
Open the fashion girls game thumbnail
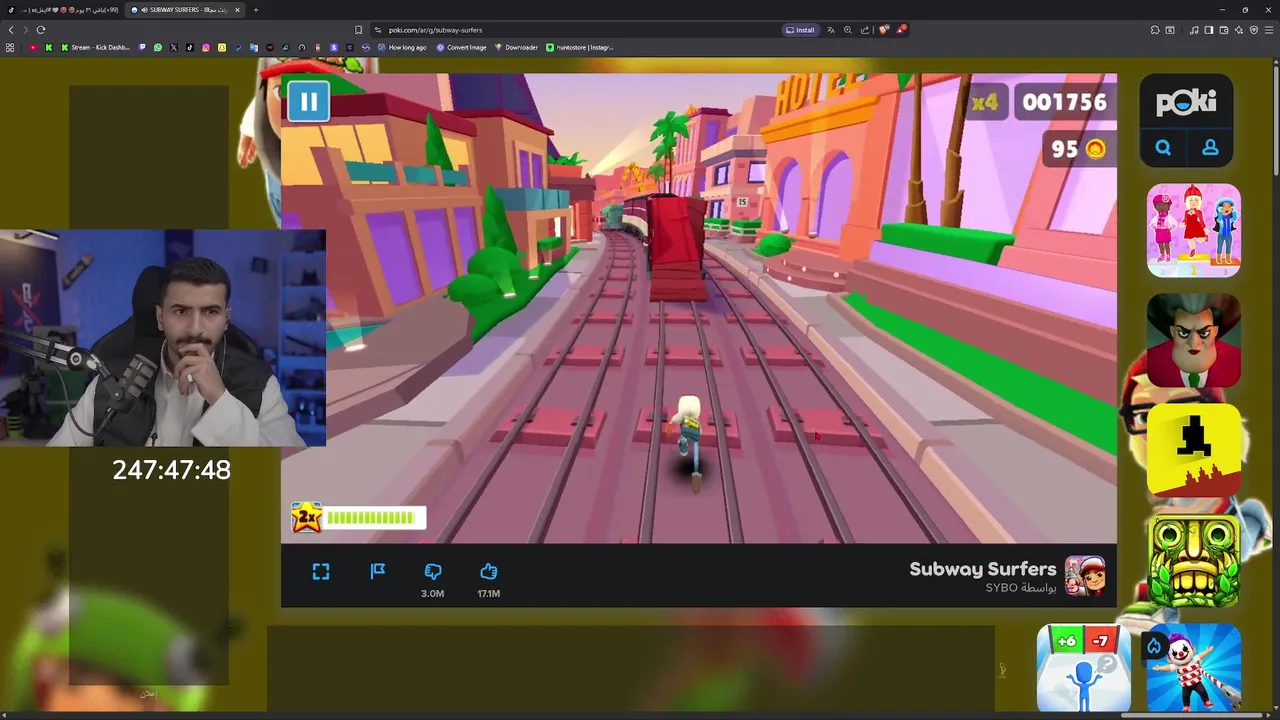point(1194,230)
